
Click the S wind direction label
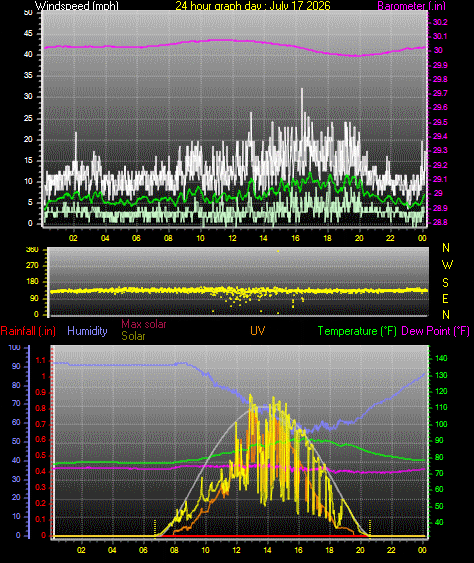pos(445,283)
